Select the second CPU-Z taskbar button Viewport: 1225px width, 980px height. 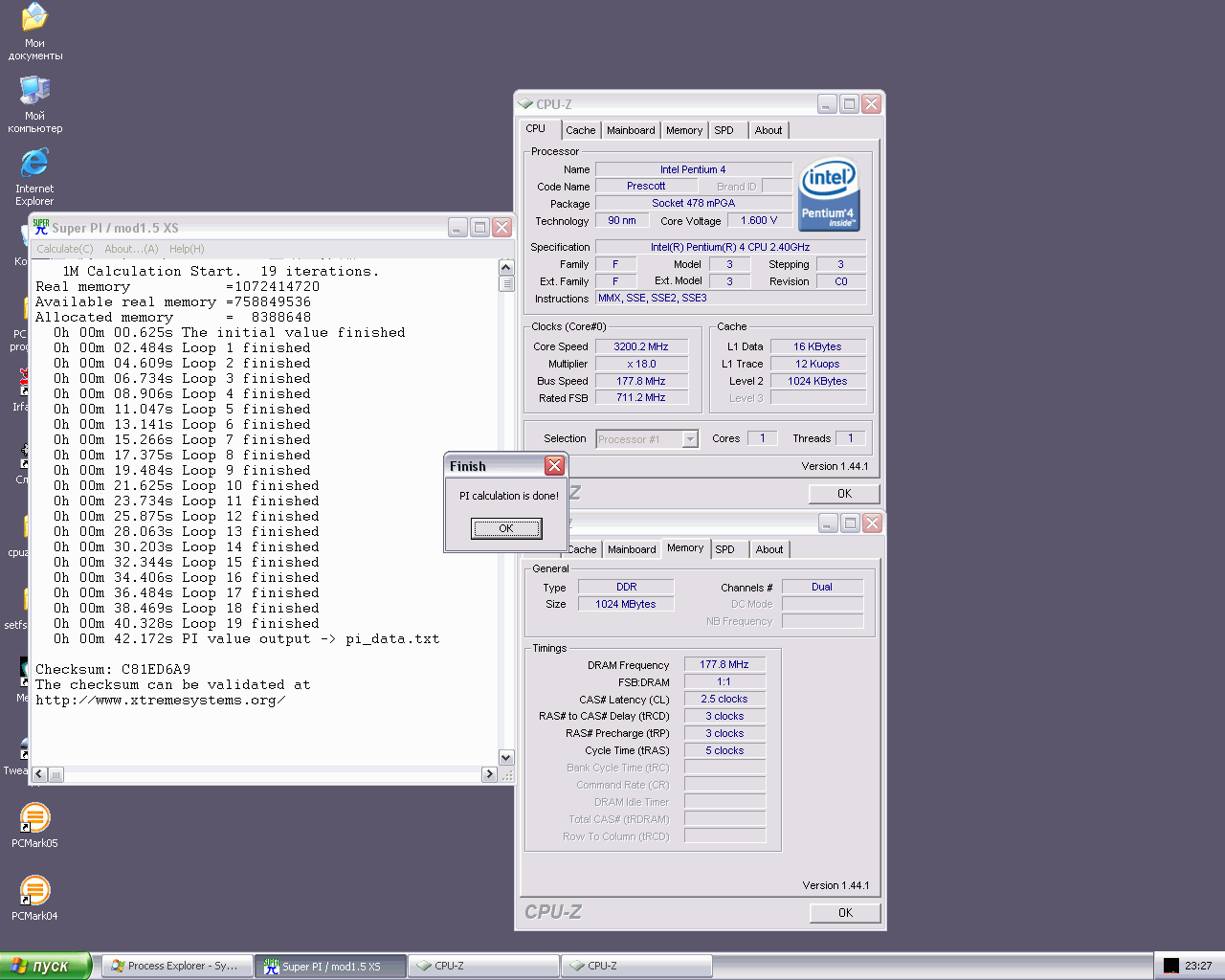[636, 966]
